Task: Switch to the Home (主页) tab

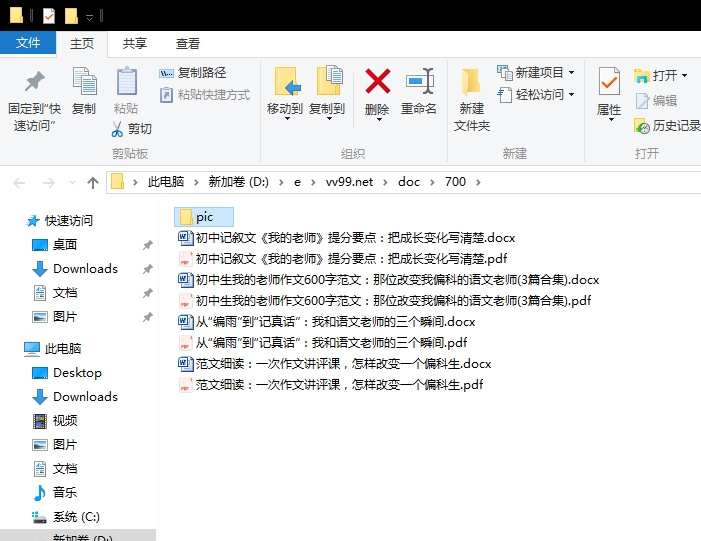Action: pos(82,44)
